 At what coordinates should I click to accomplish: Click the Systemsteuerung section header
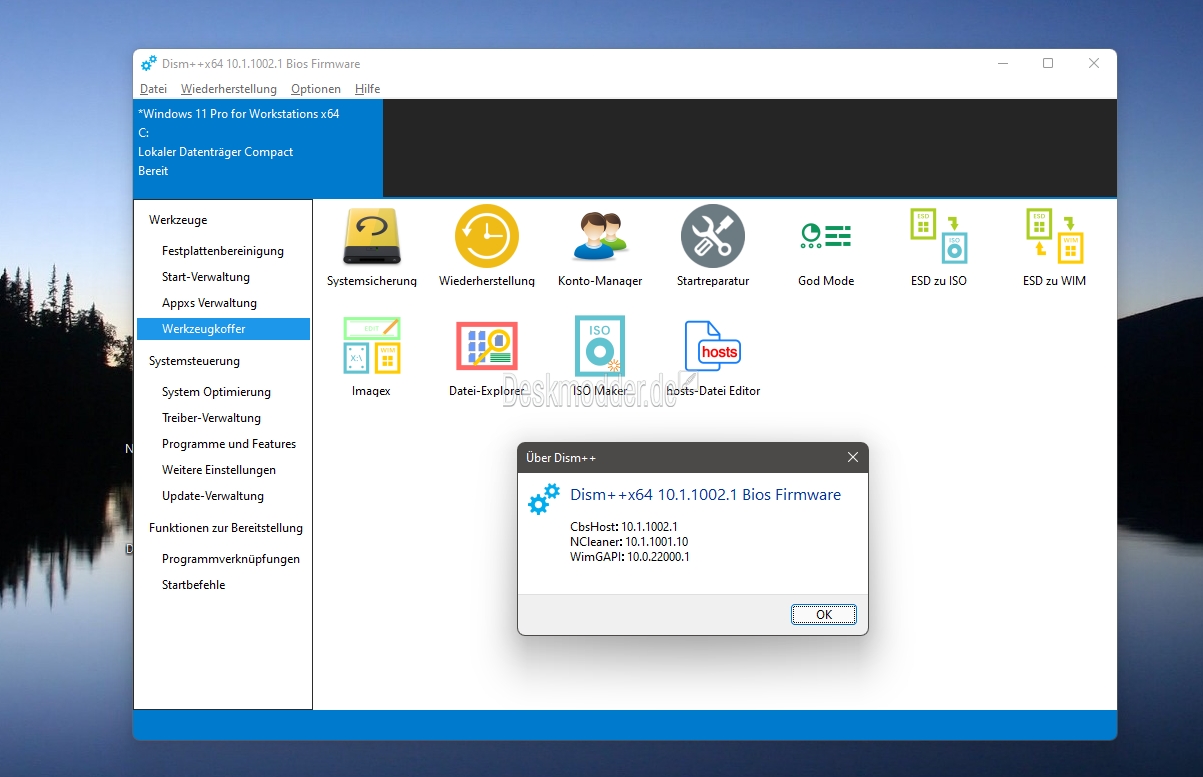[194, 361]
